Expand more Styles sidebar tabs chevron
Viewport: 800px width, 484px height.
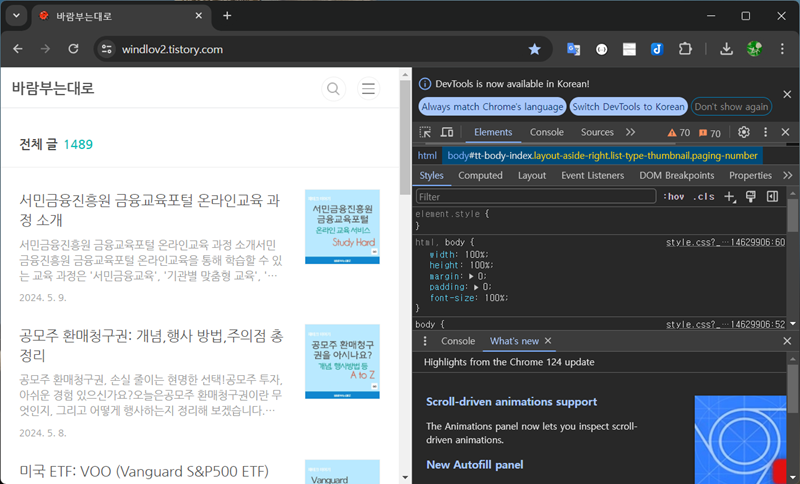click(x=788, y=175)
